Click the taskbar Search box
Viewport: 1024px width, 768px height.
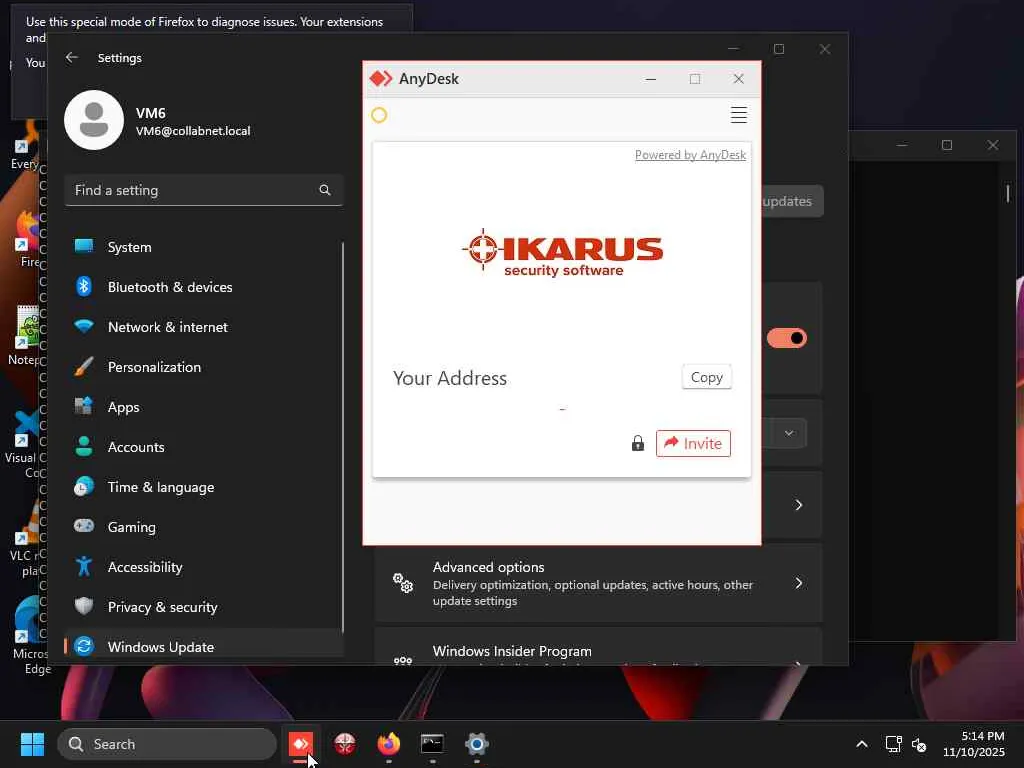point(167,744)
